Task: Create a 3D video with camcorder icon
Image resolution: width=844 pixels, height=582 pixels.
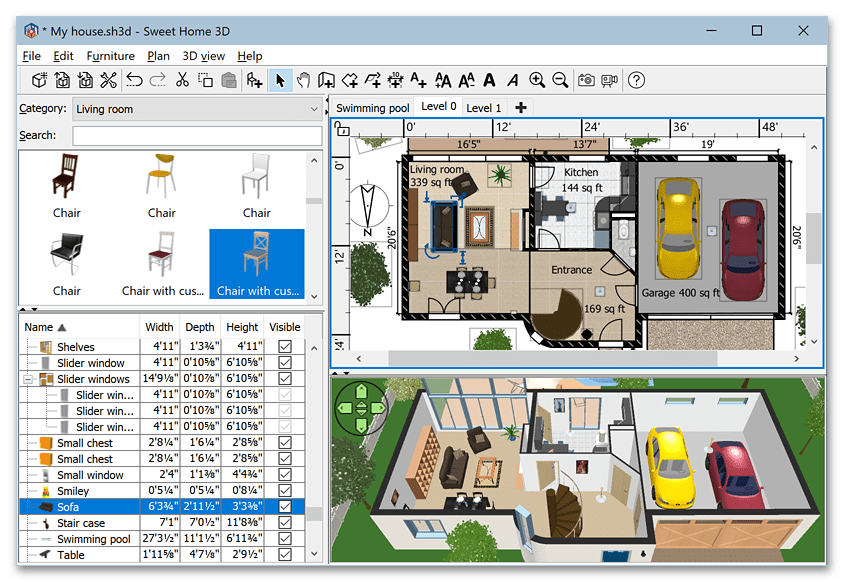Action: click(x=609, y=80)
